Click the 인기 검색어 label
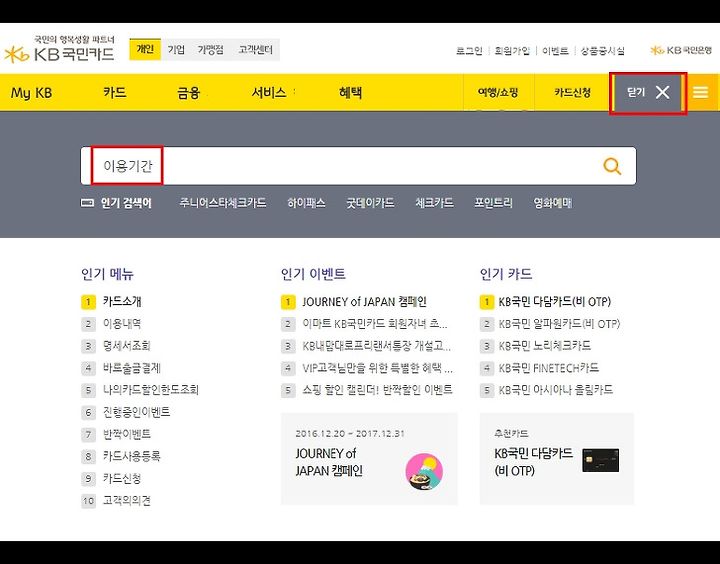 tap(126, 203)
